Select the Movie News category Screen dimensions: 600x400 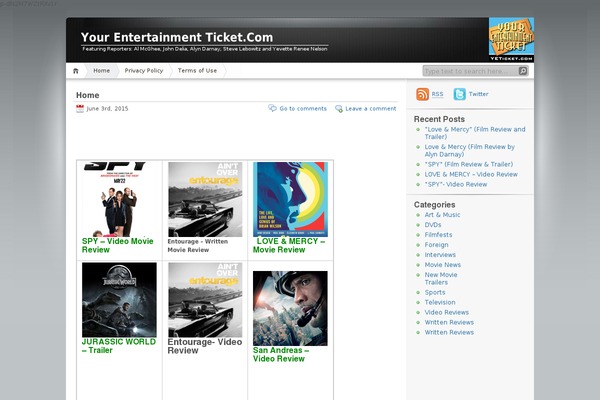coord(443,264)
